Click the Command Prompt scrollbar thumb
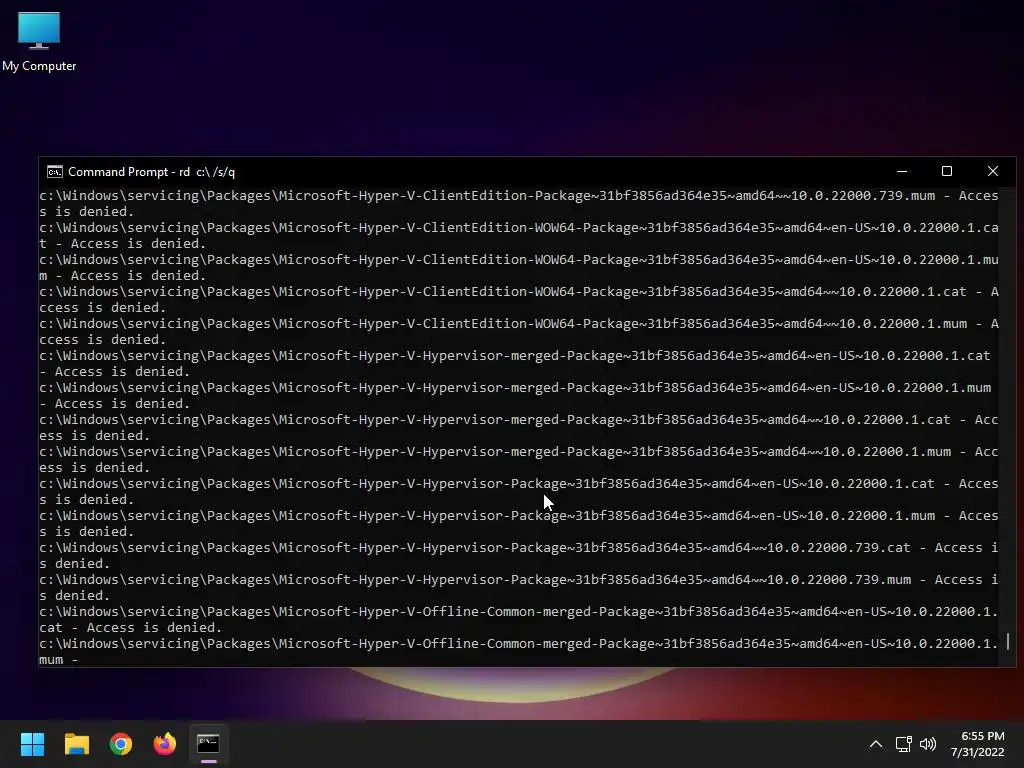This screenshot has width=1024, height=768. coord(1008,641)
